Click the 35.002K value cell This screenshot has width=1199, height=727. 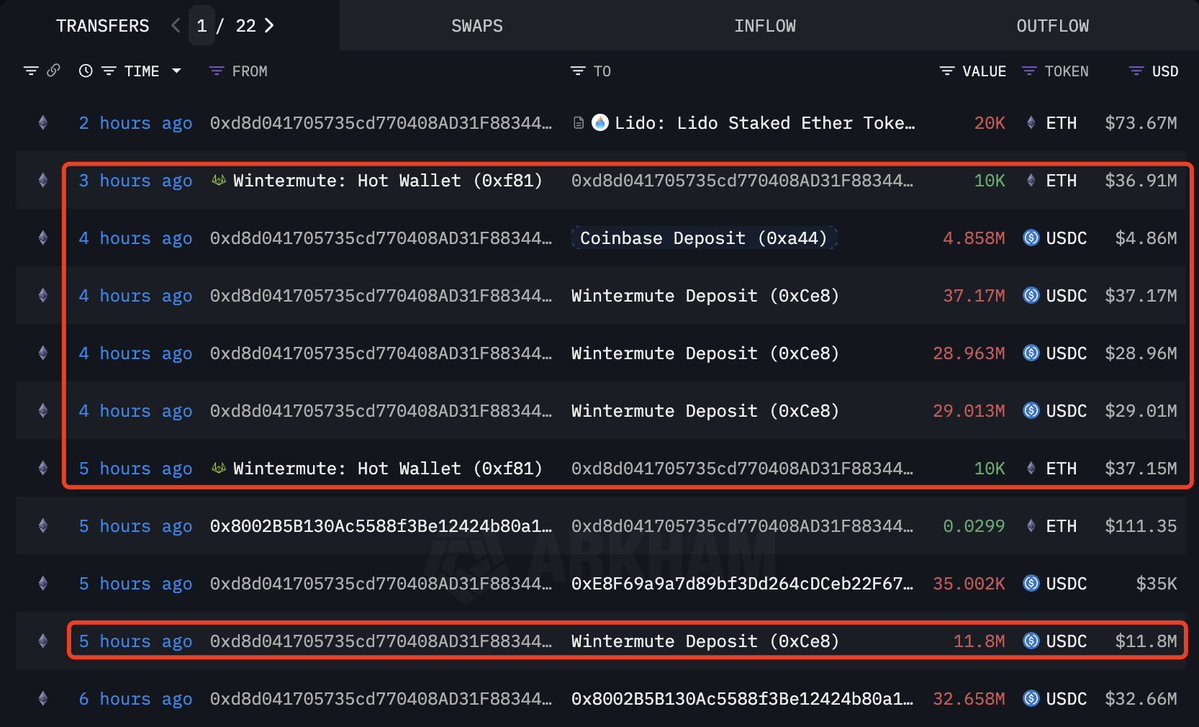[x=969, y=583]
